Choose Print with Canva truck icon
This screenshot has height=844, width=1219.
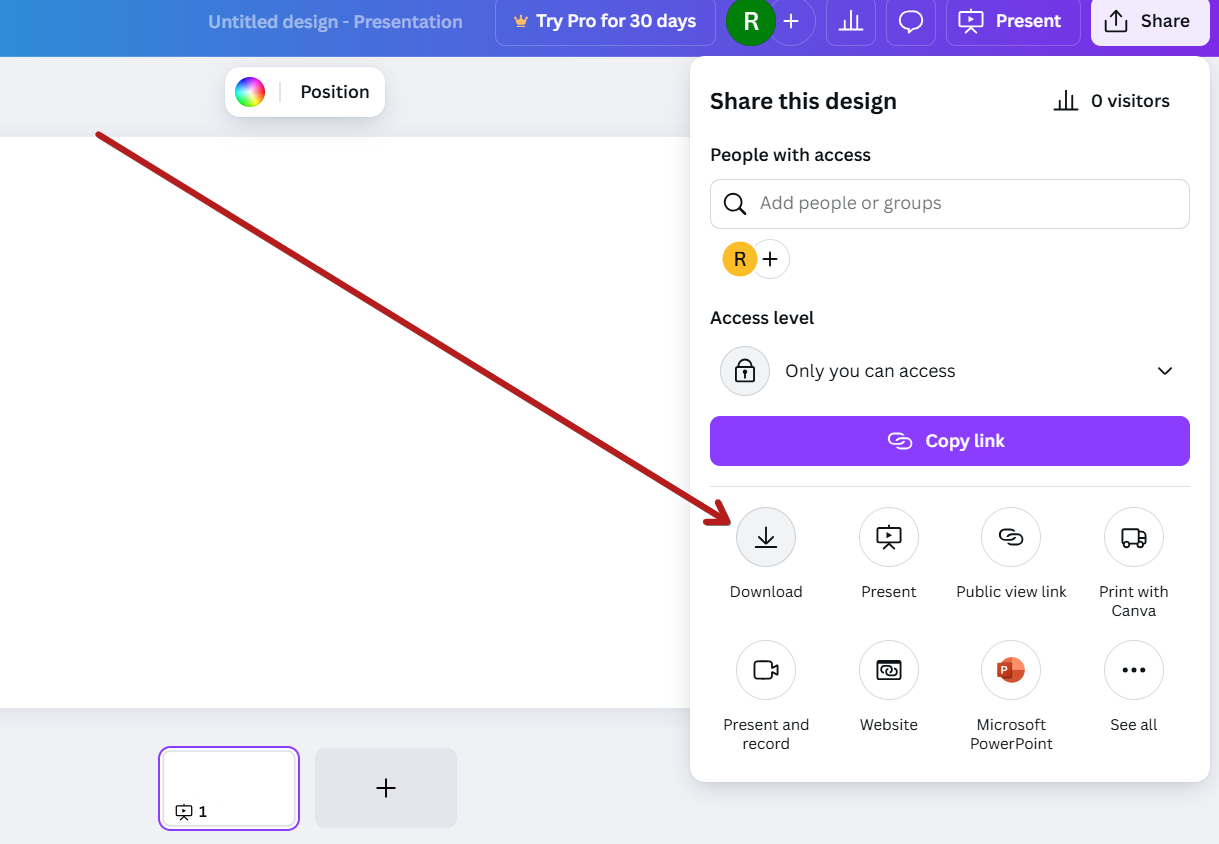[1133, 537]
